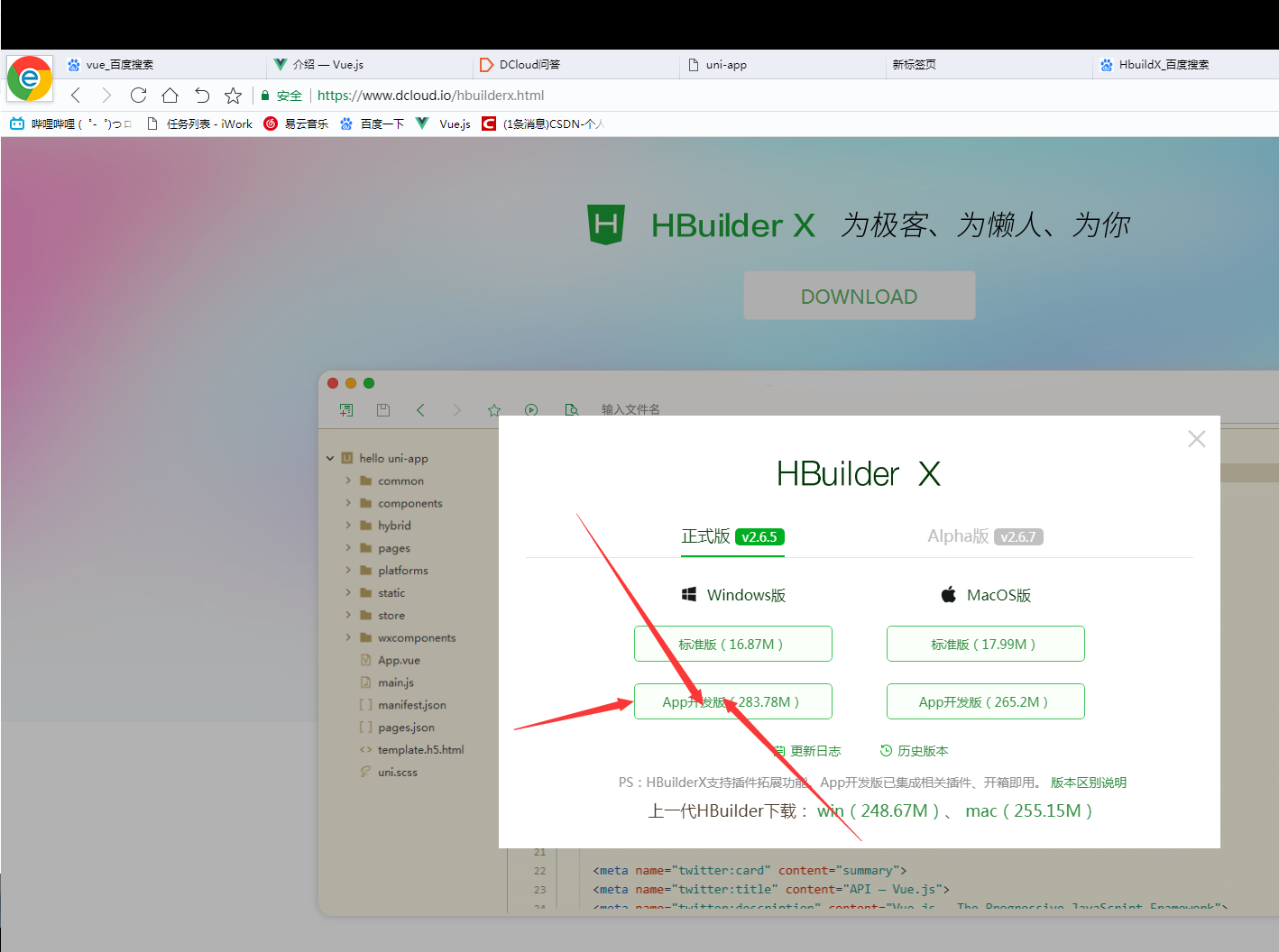
Task: Open the 易云音乐 bookmark
Action: pos(307,124)
